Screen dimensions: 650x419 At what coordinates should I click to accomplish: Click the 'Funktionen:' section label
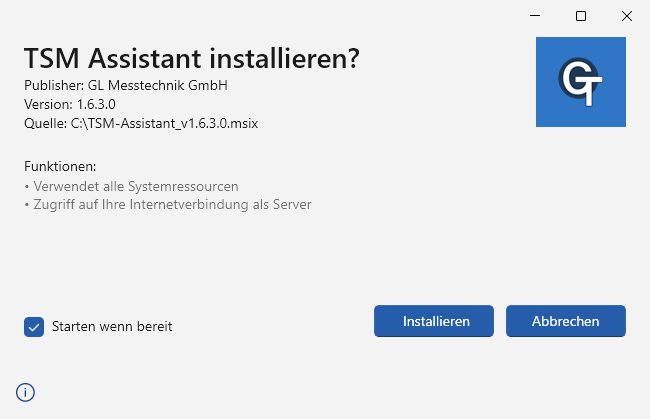(x=60, y=166)
